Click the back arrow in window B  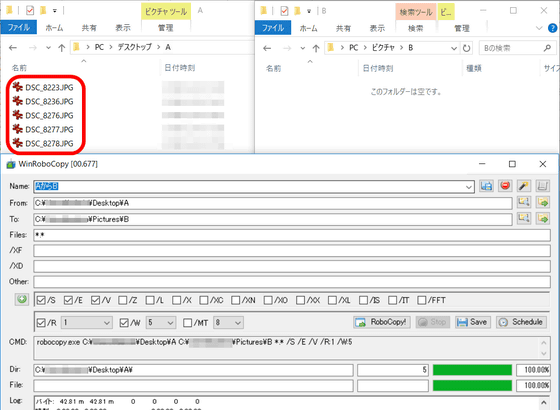(267, 48)
